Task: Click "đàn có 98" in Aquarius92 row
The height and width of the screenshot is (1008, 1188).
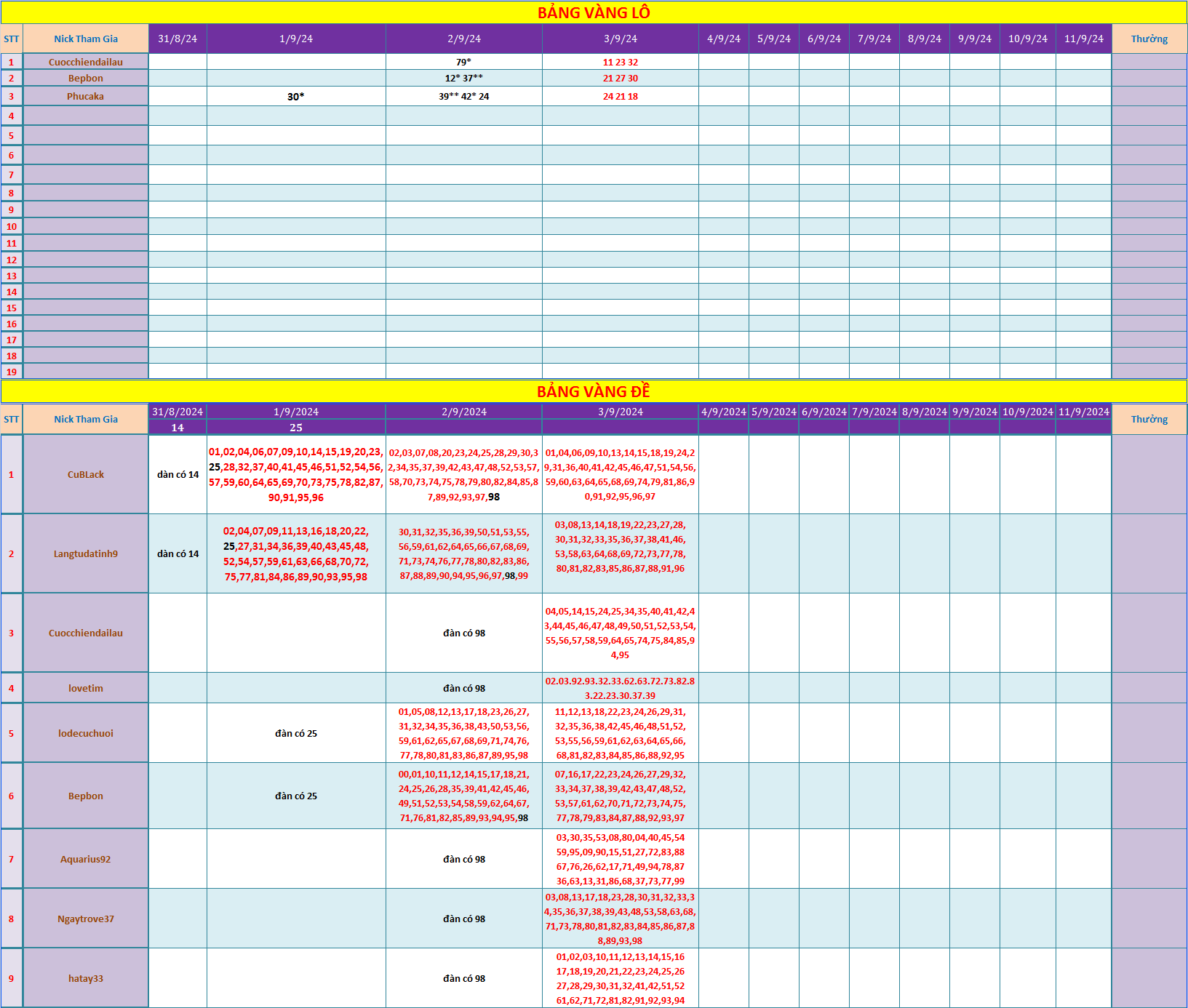Action: (x=464, y=859)
